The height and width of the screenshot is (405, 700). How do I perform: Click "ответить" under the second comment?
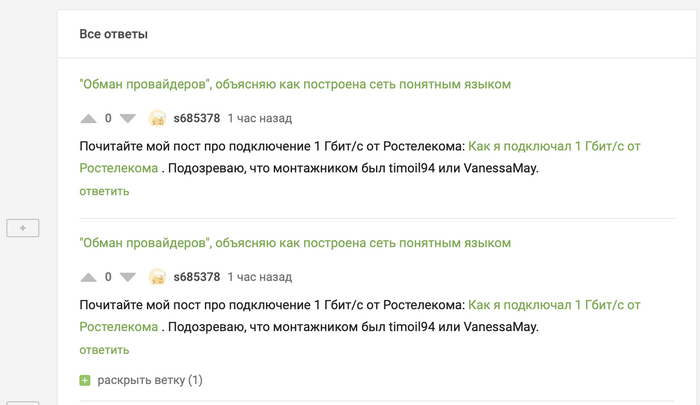[104, 350]
